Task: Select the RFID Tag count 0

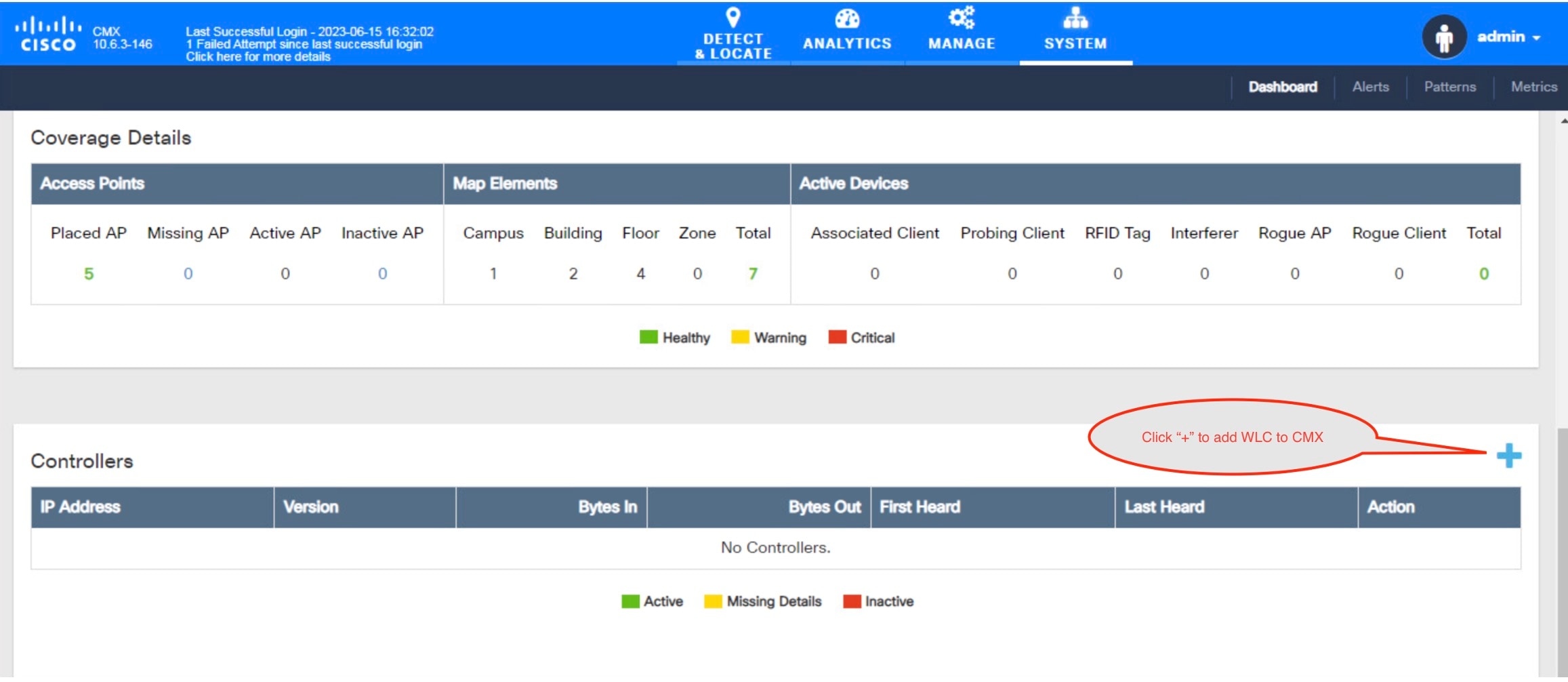Action: click(1118, 274)
